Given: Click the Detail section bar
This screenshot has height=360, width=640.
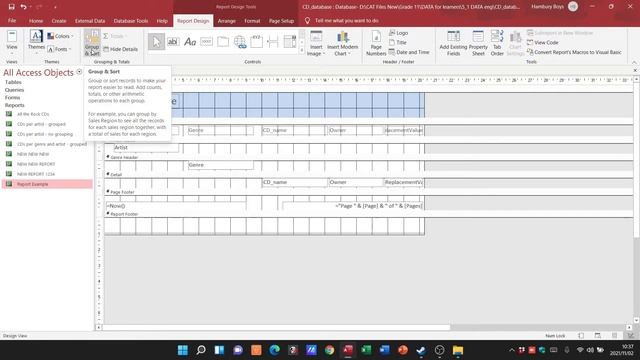Looking at the screenshot, I should click(369, 174).
